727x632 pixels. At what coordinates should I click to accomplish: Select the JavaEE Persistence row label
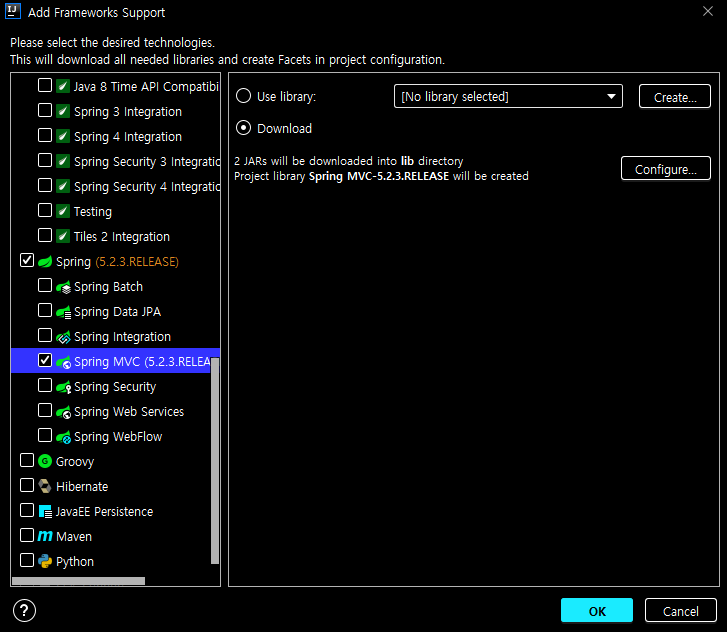(104, 511)
